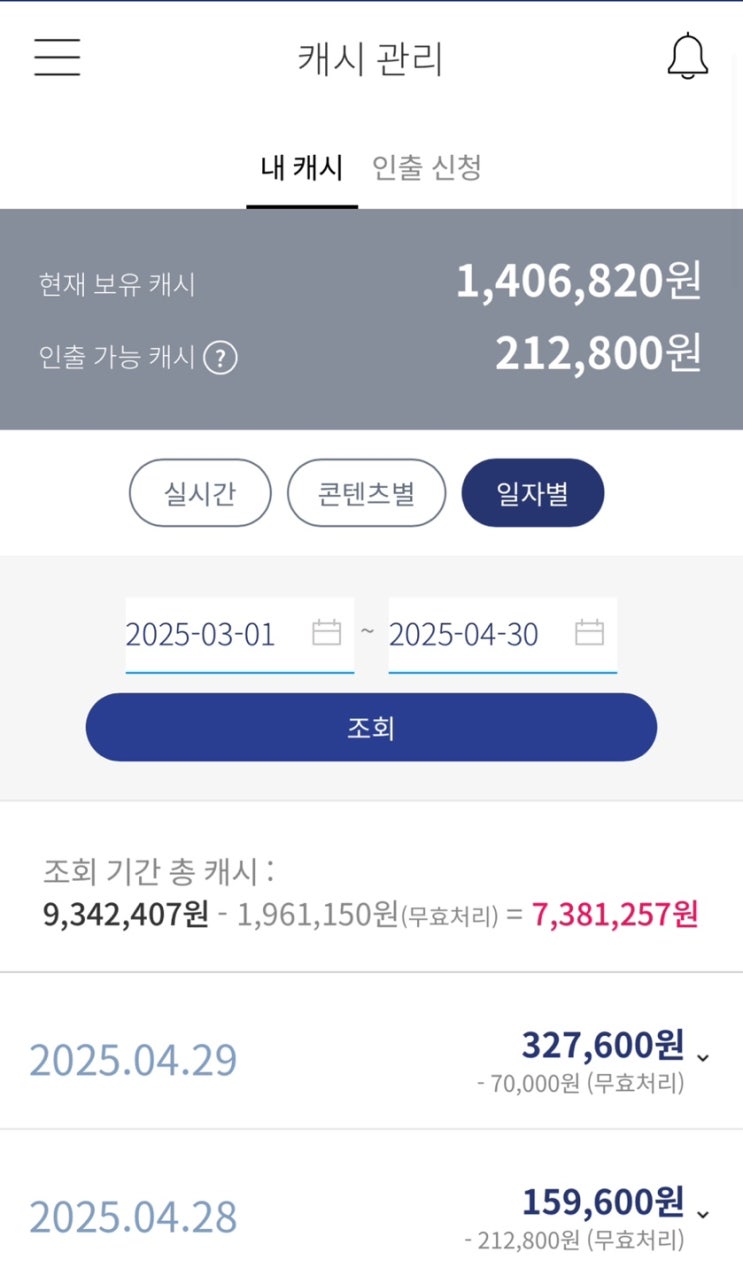The image size is (743, 1275).
Task: Open the start date calendar icon
Action: (x=327, y=633)
